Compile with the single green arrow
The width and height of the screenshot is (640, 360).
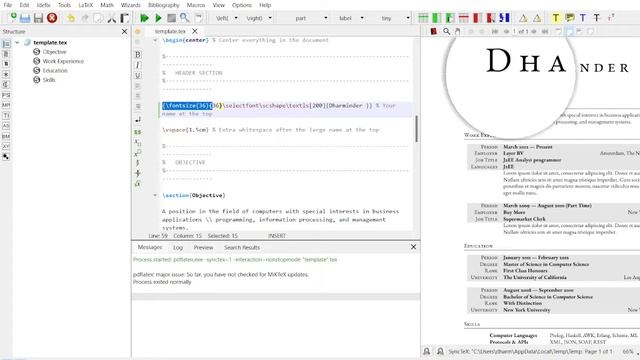(x=158, y=18)
